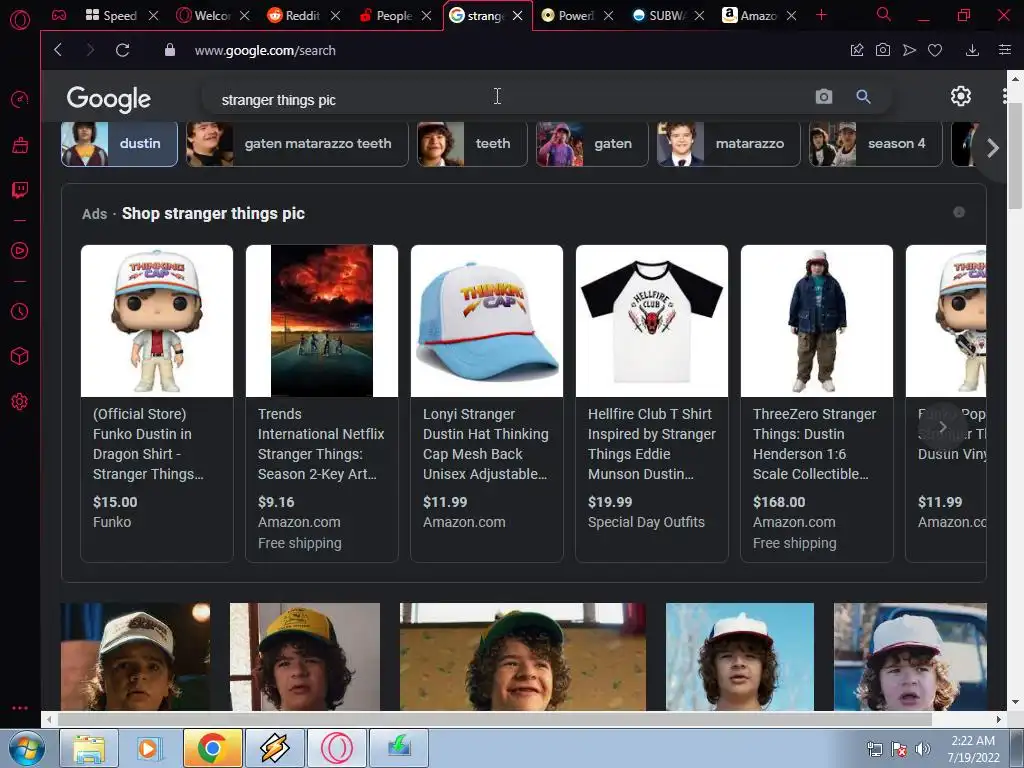The image size is (1024, 768).
Task: Click the Google search box text
Action: [x=279, y=100]
